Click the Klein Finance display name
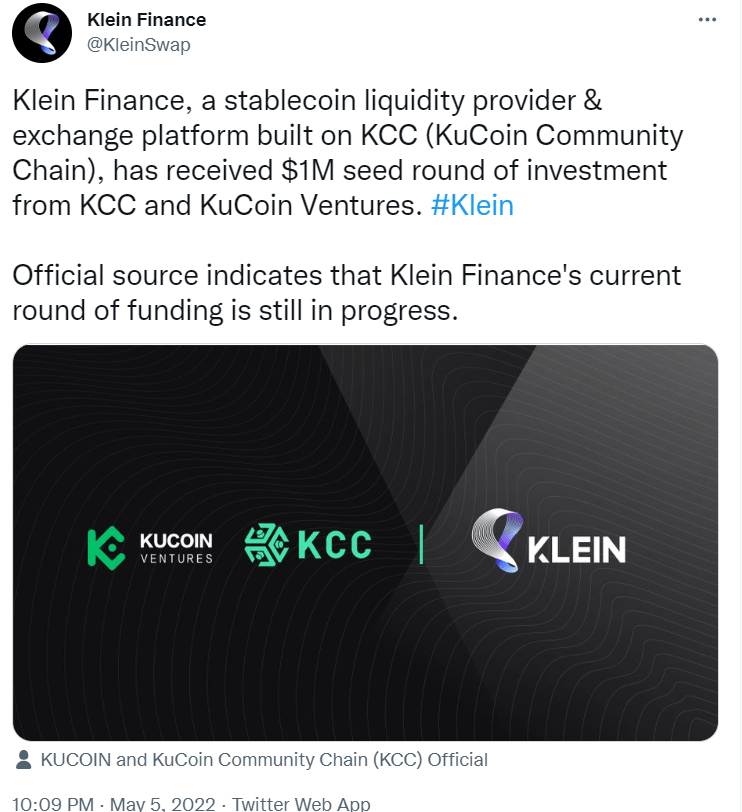This screenshot has height=812, width=742. click(x=146, y=19)
